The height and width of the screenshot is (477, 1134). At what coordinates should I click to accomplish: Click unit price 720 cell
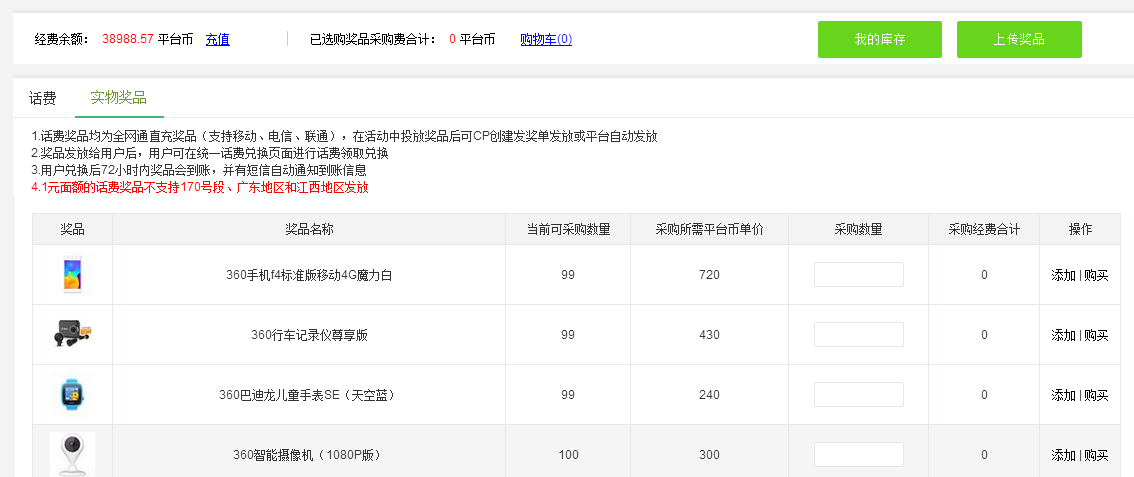click(x=709, y=275)
